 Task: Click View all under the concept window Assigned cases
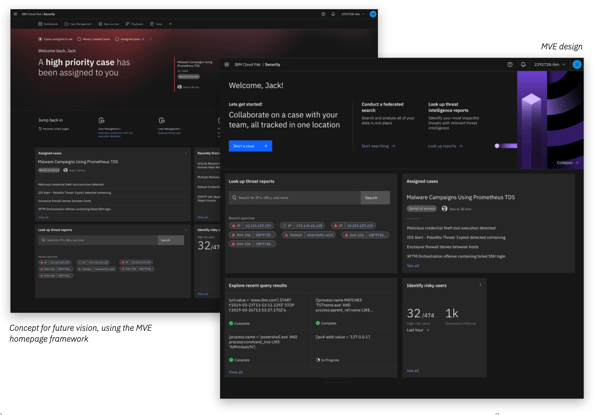43,217
